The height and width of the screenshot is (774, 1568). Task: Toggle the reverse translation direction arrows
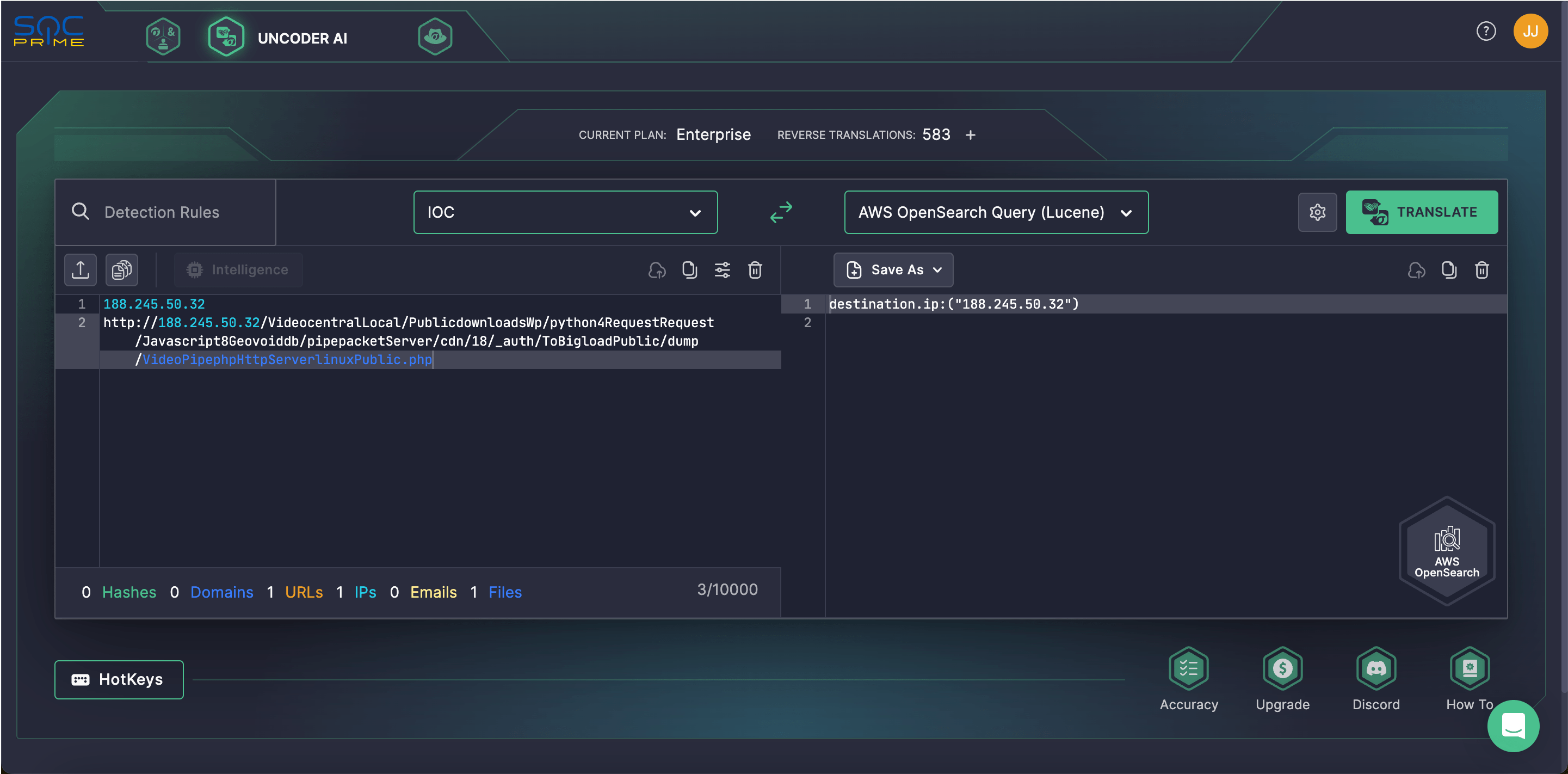point(782,212)
